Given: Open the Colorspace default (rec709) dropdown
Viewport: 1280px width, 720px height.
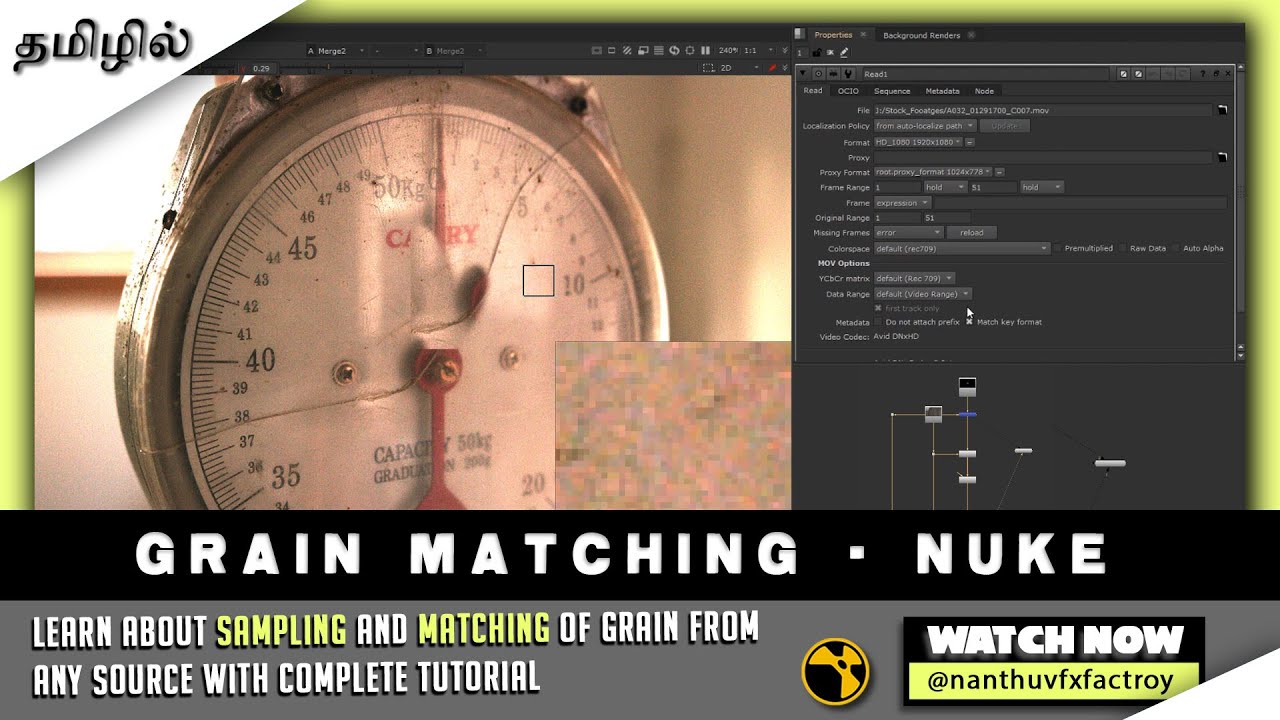Looking at the screenshot, I should tap(961, 248).
